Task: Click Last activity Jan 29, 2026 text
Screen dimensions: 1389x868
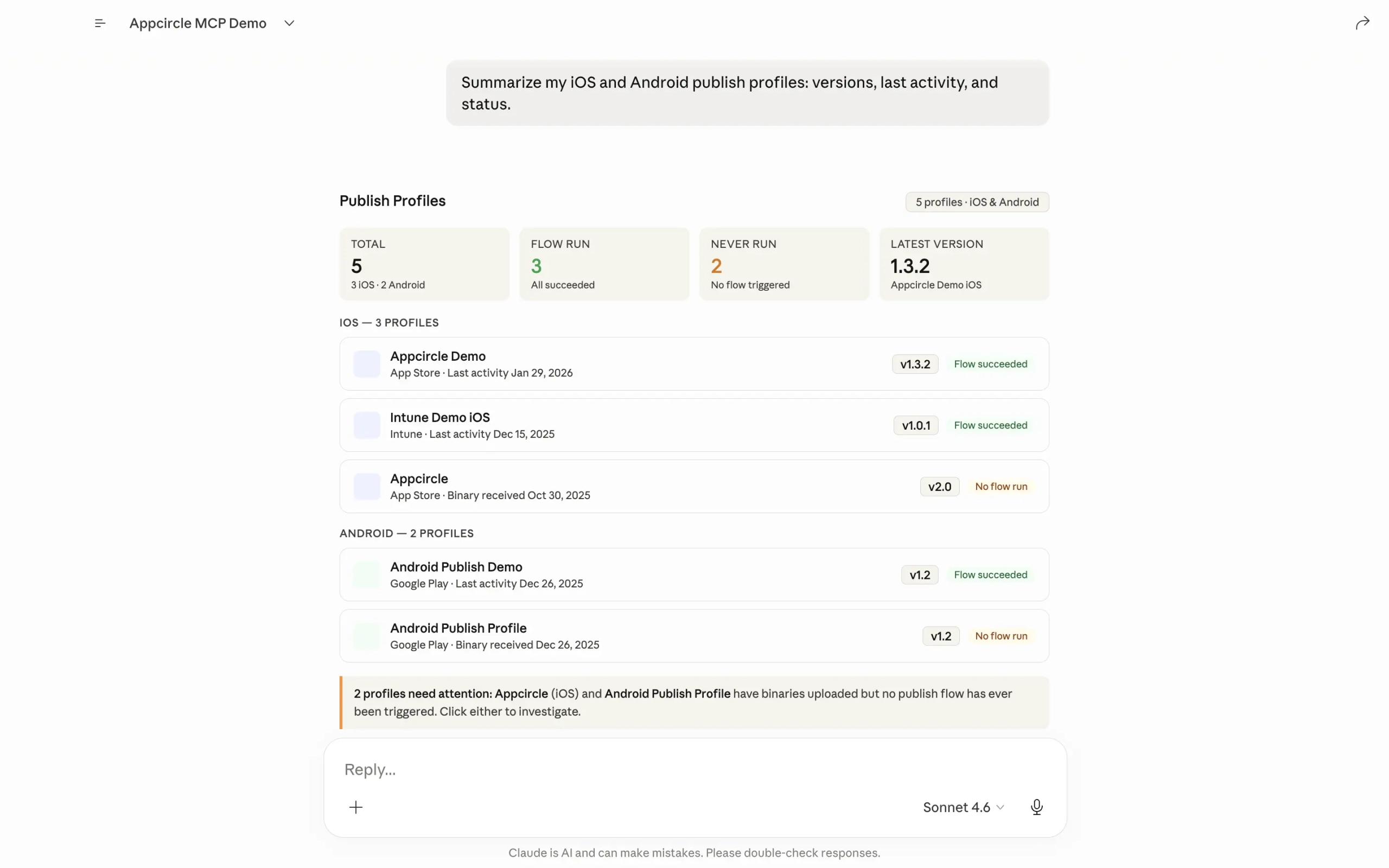Action: tap(509, 373)
